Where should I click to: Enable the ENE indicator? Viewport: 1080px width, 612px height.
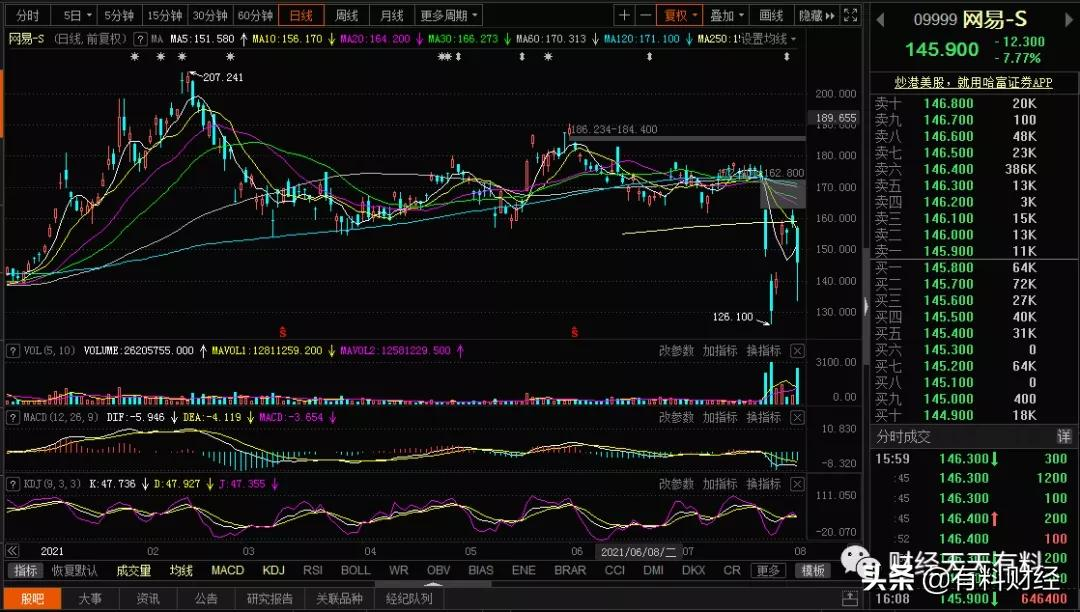pyautogui.click(x=523, y=571)
